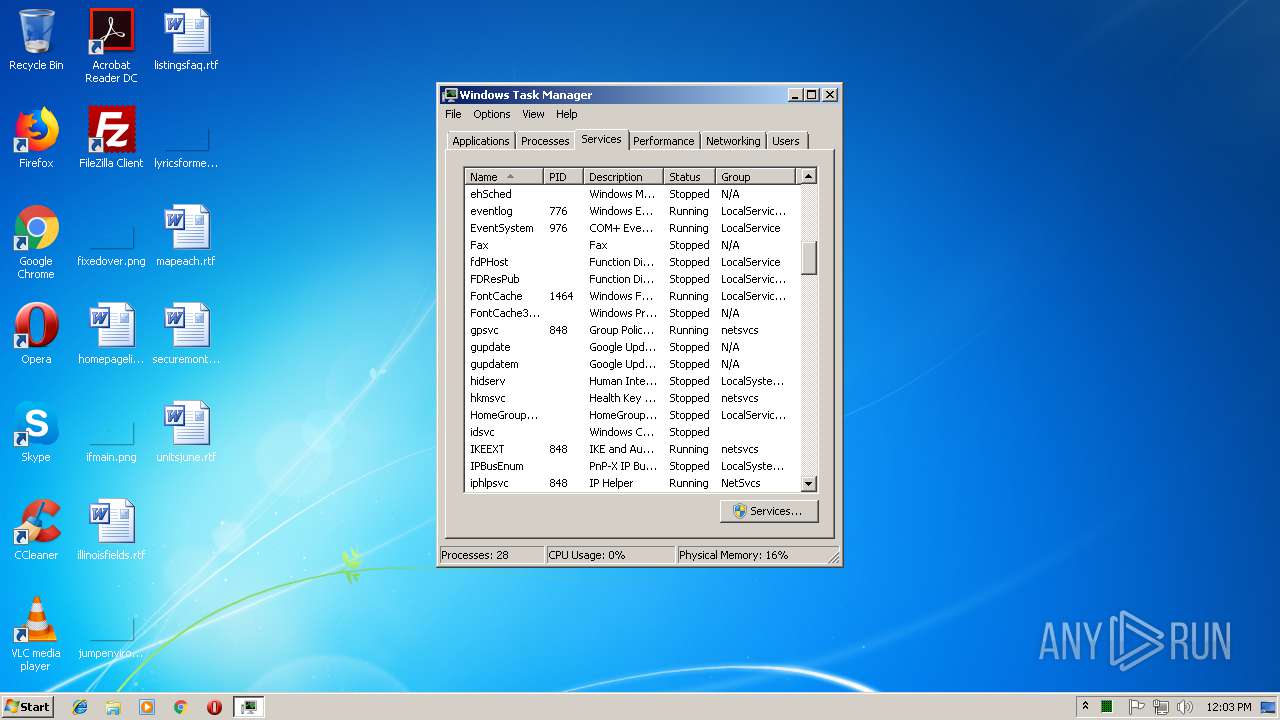Click Task Manager taskbar button

click(x=248, y=707)
